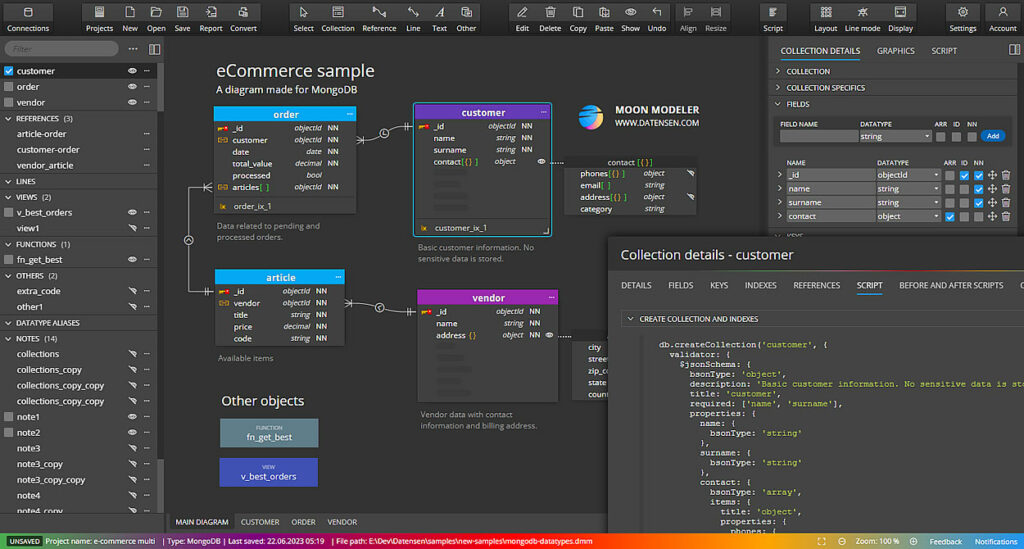Expand the COLLECTION SPECIFICS section
The image size is (1024, 549).
(x=825, y=87)
